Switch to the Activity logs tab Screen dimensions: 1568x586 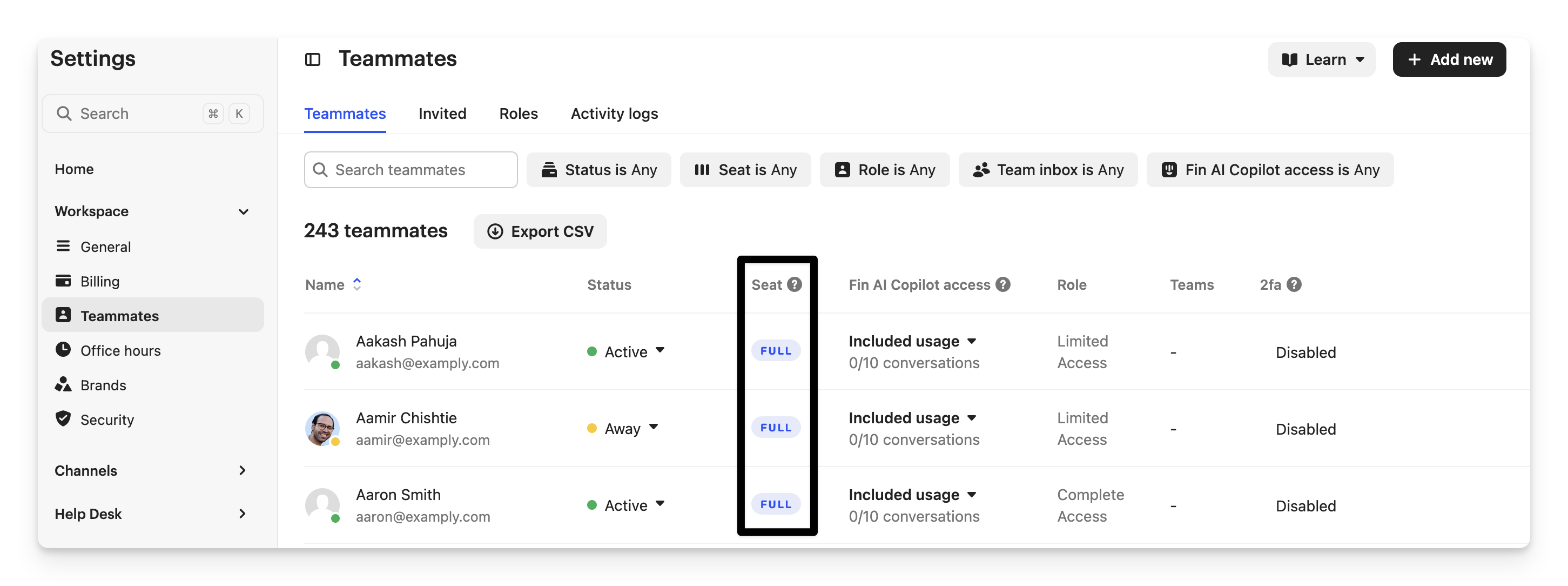pos(614,114)
